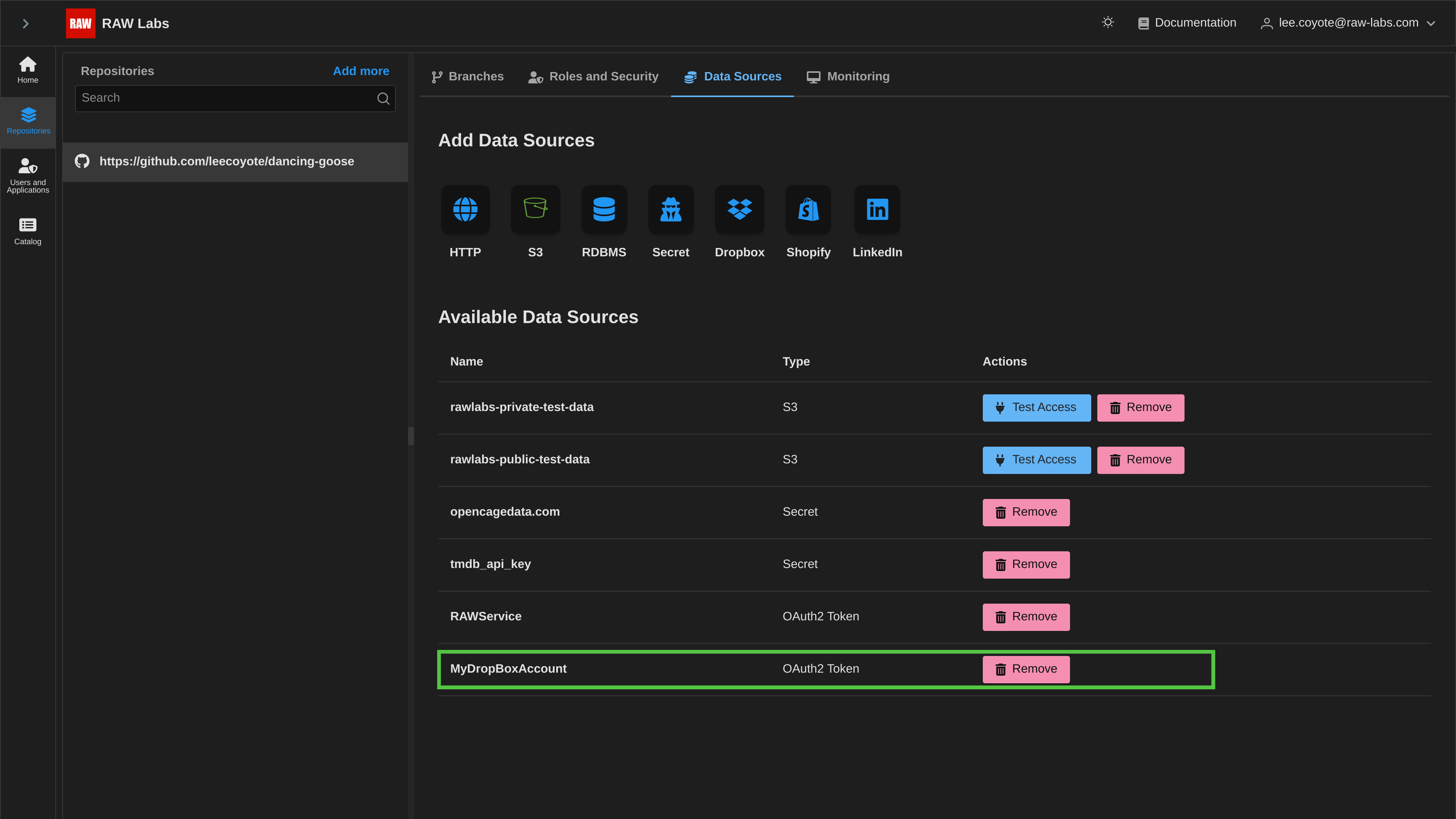Click the panel splitter handle
The height and width of the screenshot is (819, 1456).
pos(411,436)
